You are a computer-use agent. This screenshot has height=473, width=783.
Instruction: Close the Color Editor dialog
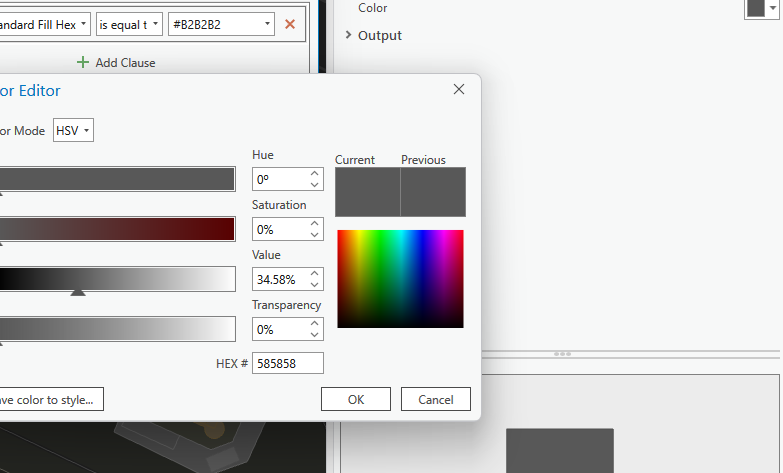pyautogui.click(x=458, y=89)
